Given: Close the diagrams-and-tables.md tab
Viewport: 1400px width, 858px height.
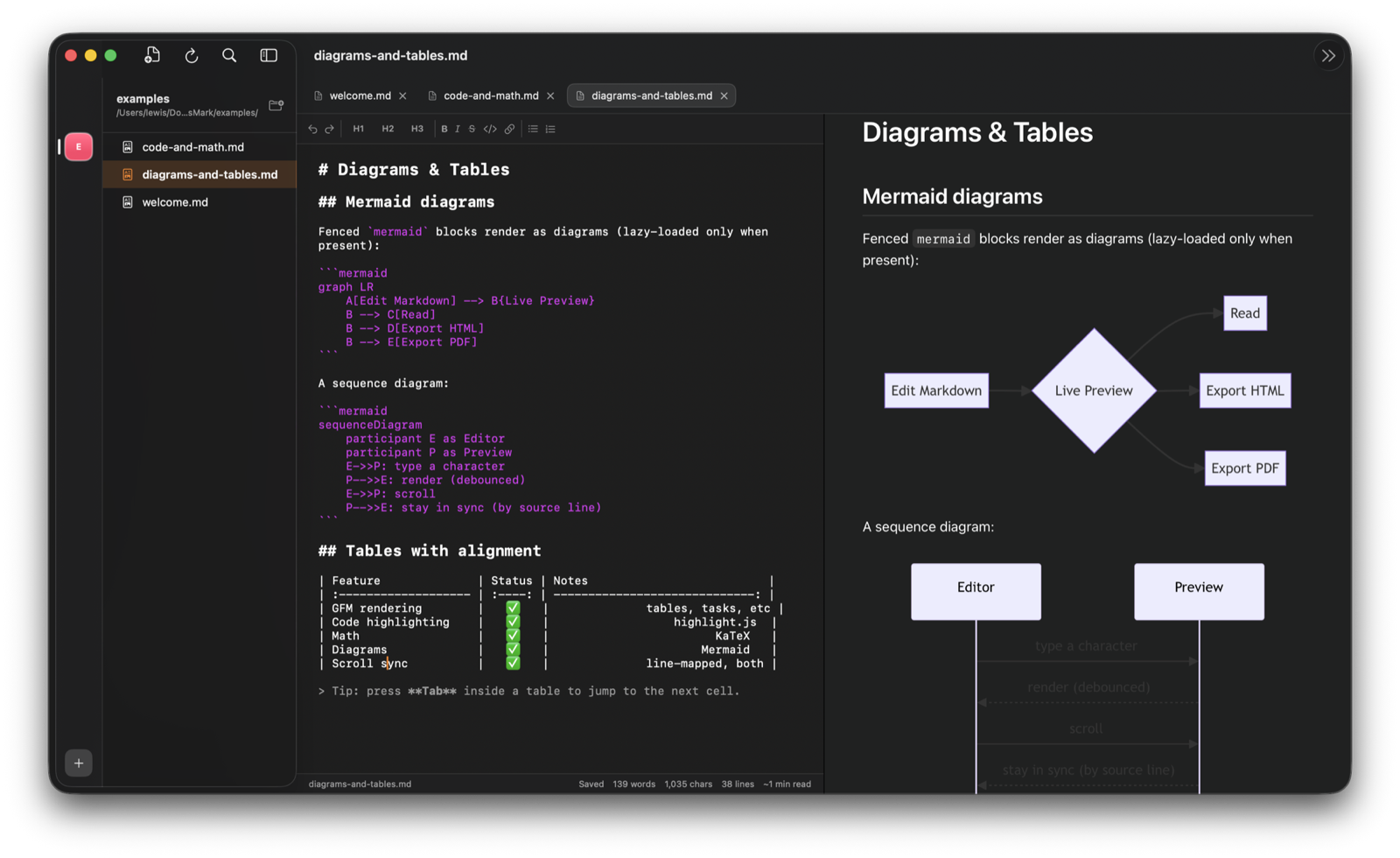Looking at the screenshot, I should click(724, 95).
